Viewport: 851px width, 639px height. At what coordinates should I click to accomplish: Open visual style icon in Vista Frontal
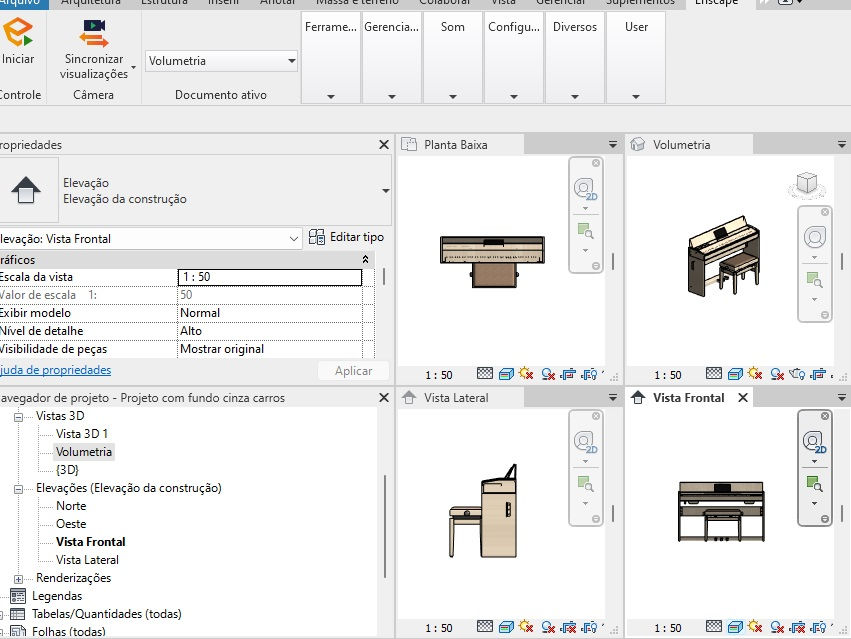(735, 627)
